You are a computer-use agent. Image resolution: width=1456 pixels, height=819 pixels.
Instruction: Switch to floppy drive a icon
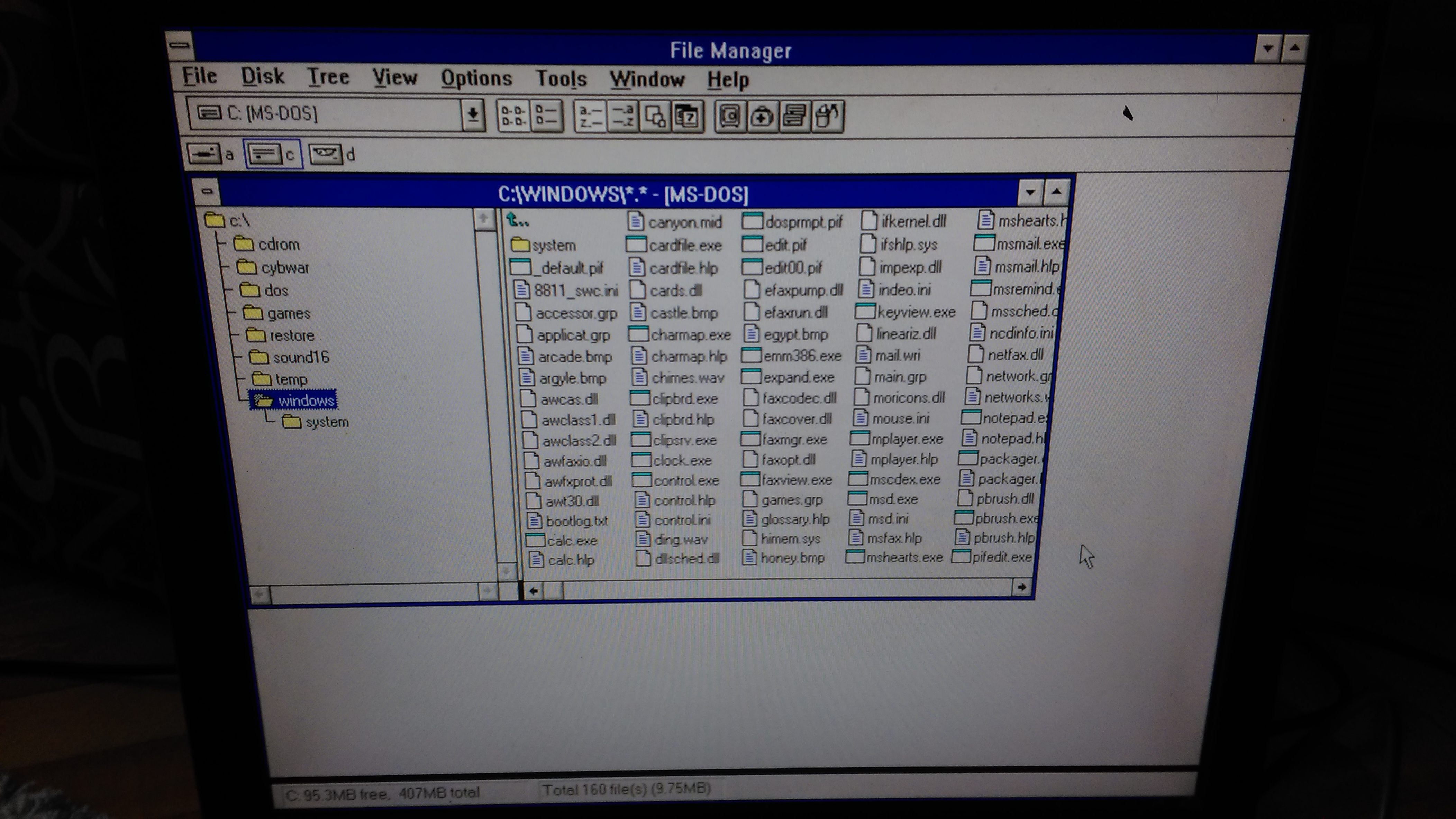pyautogui.click(x=210, y=154)
